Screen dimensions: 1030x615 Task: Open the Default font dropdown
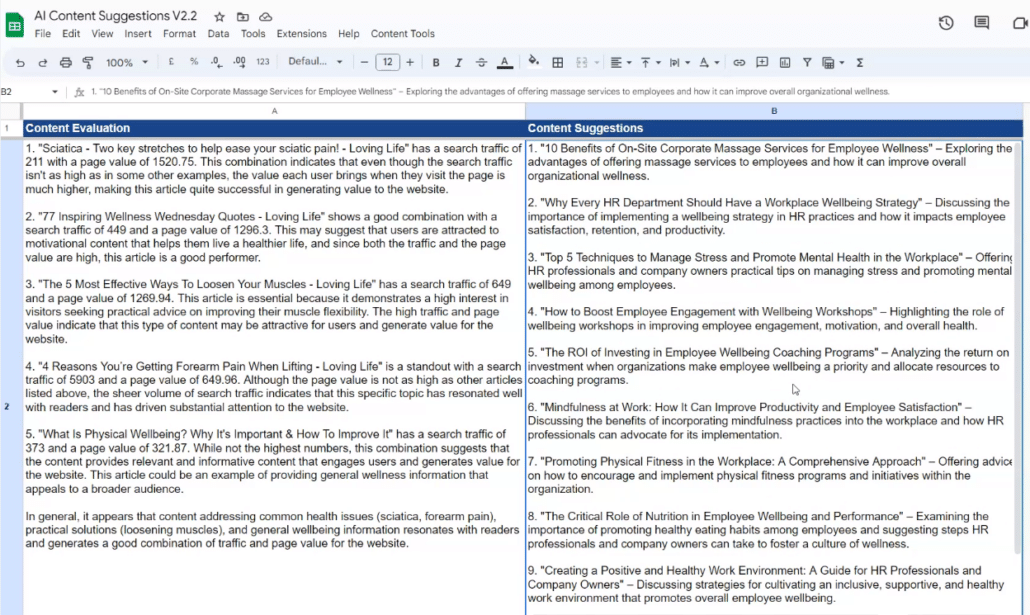315,62
